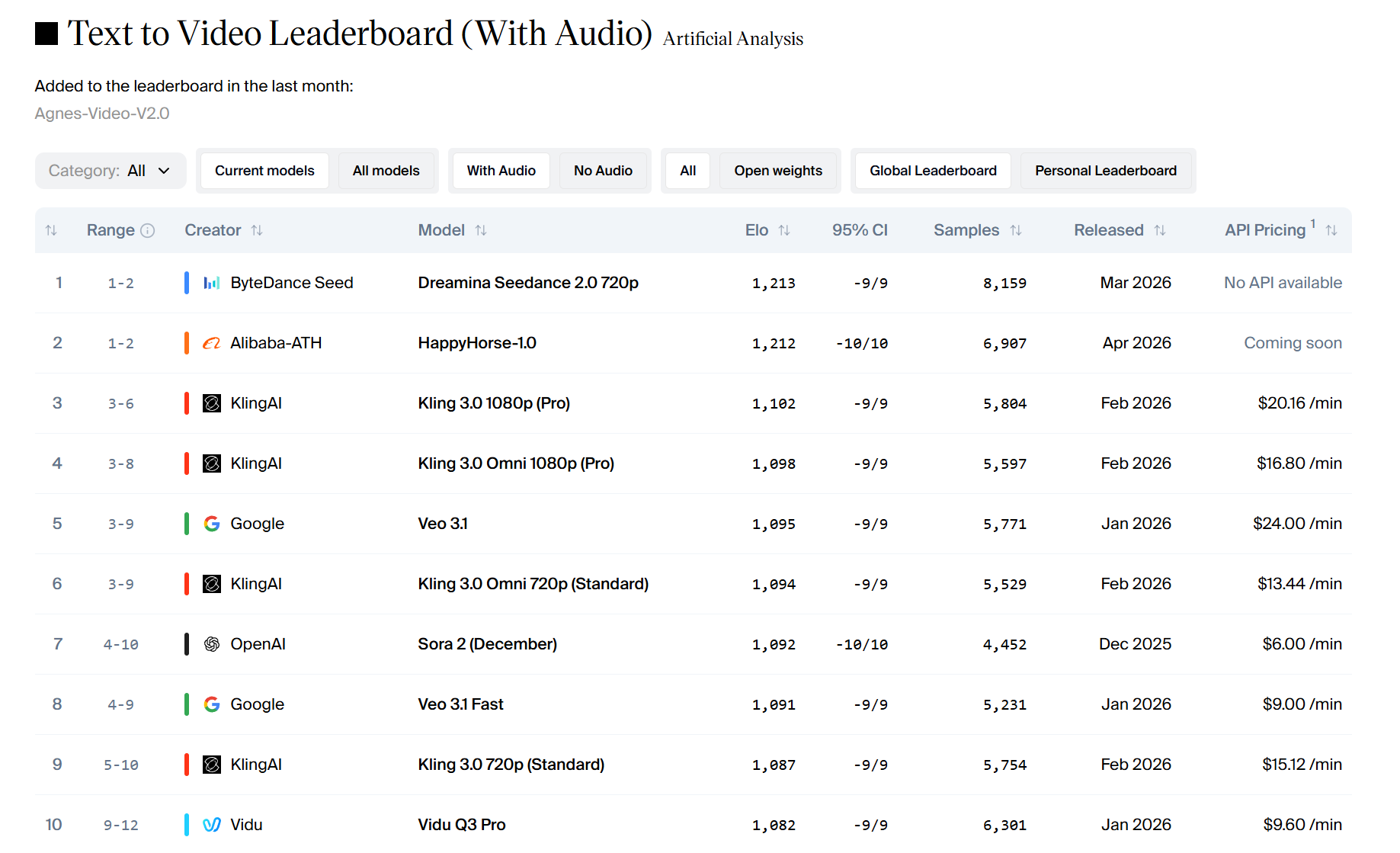This screenshot has height=853, width=1400.
Task: Sort table by Samples arrows icon
Action: (1015, 230)
